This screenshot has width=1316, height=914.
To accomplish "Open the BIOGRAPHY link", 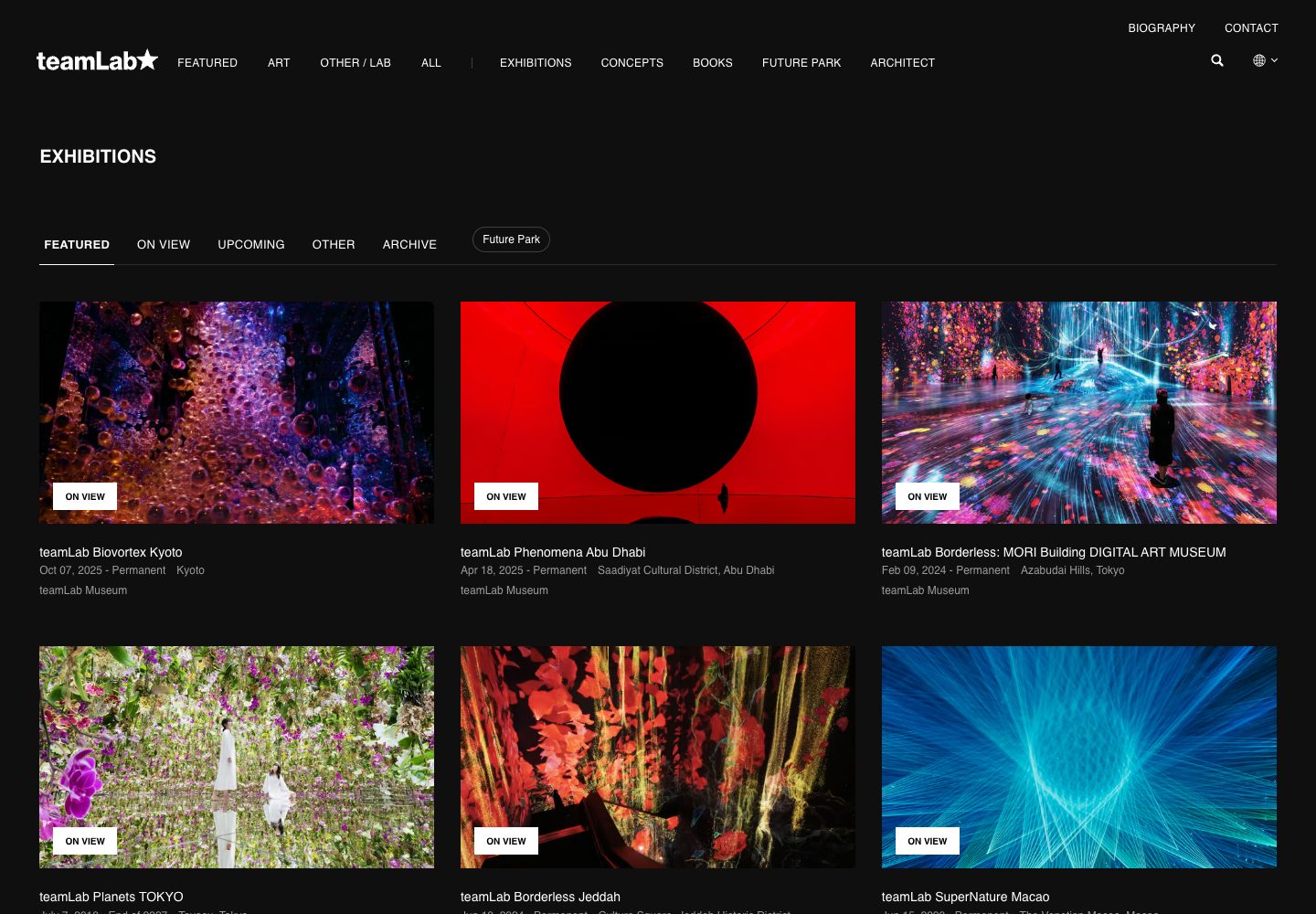I will point(1162,28).
